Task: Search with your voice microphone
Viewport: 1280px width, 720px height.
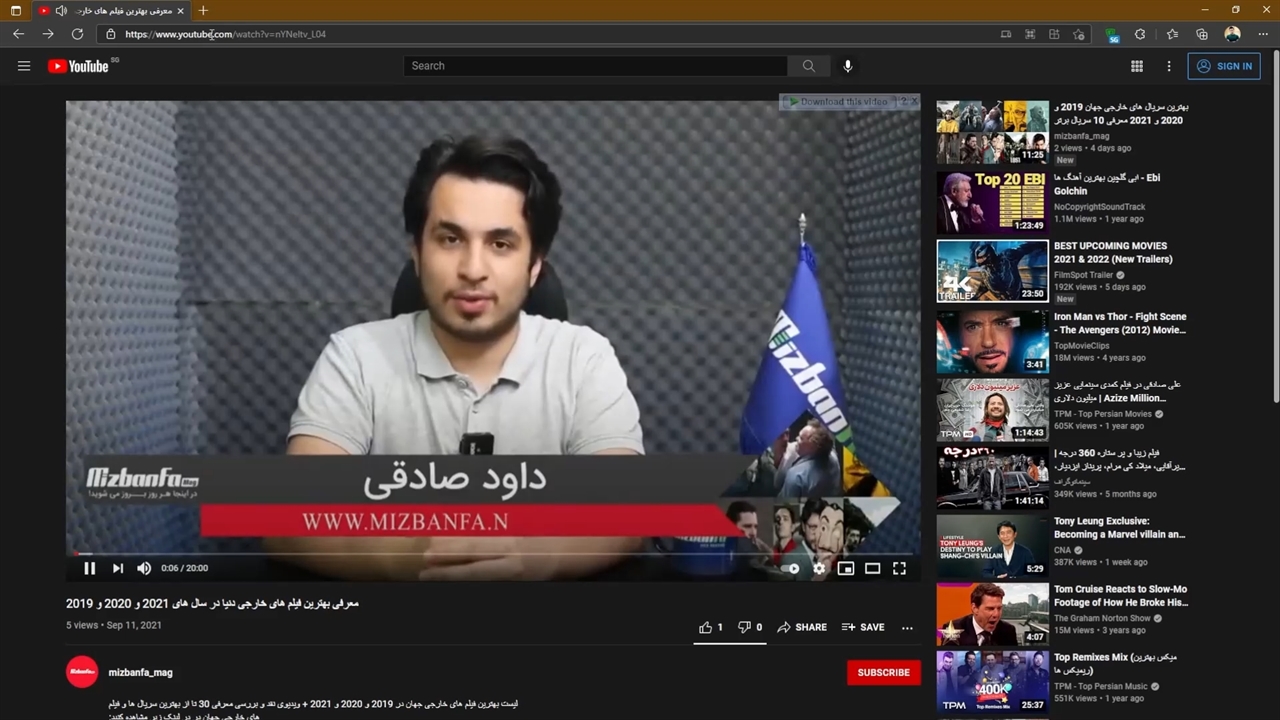Action: pos(847,66)
